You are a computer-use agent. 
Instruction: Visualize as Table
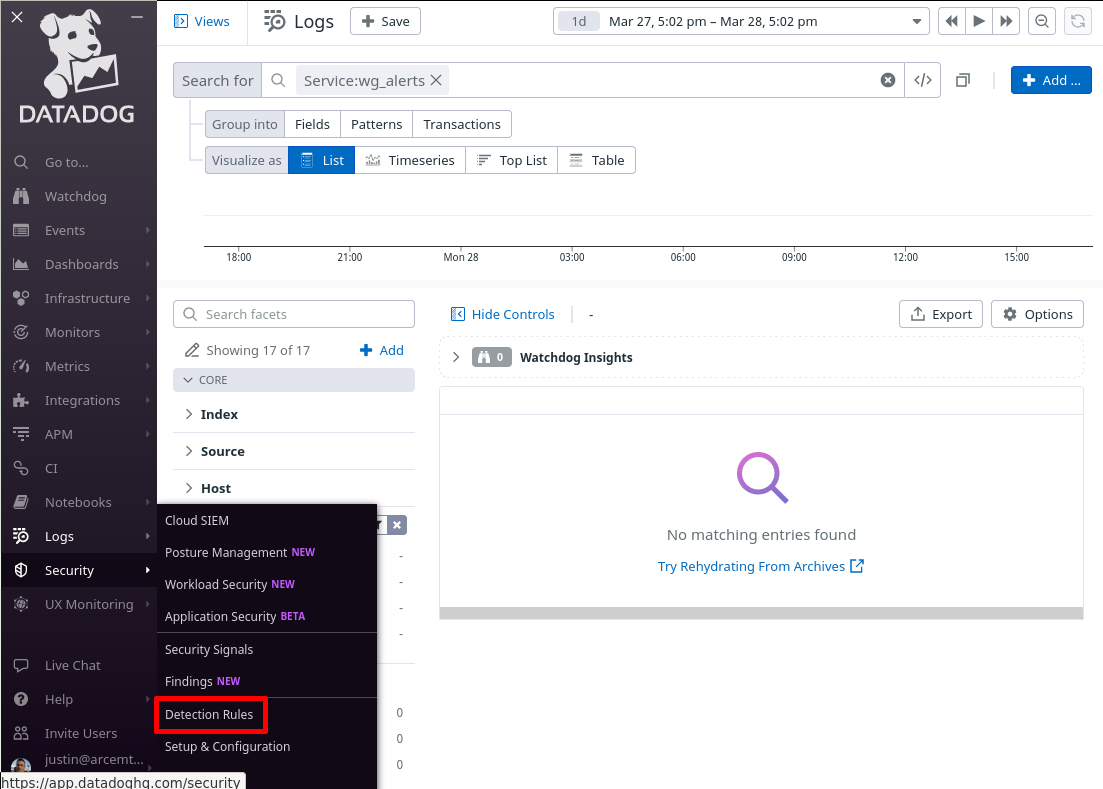(x=597, y=160)
